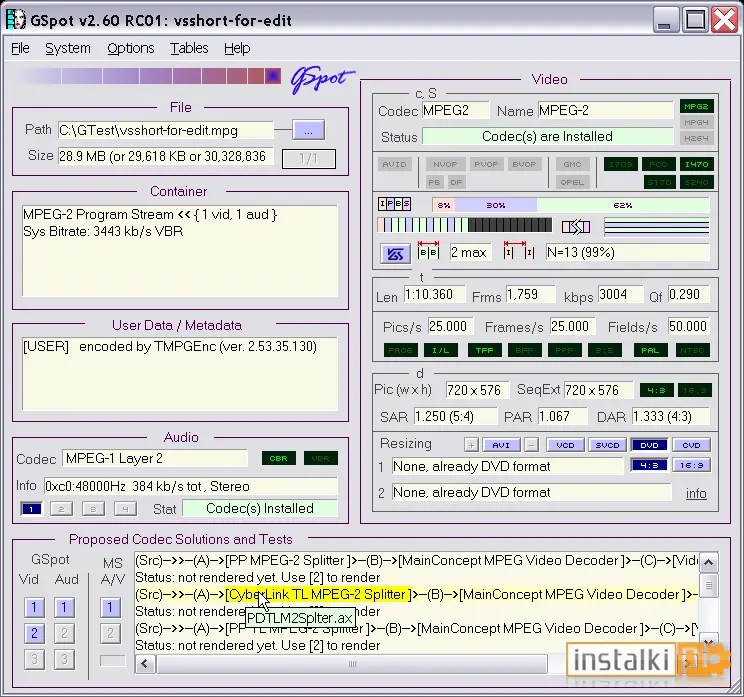Screen dimensions: 744x697
Task: Click the audio Codec field MPEG-1 Layer 2
Action: pos(155,458)
